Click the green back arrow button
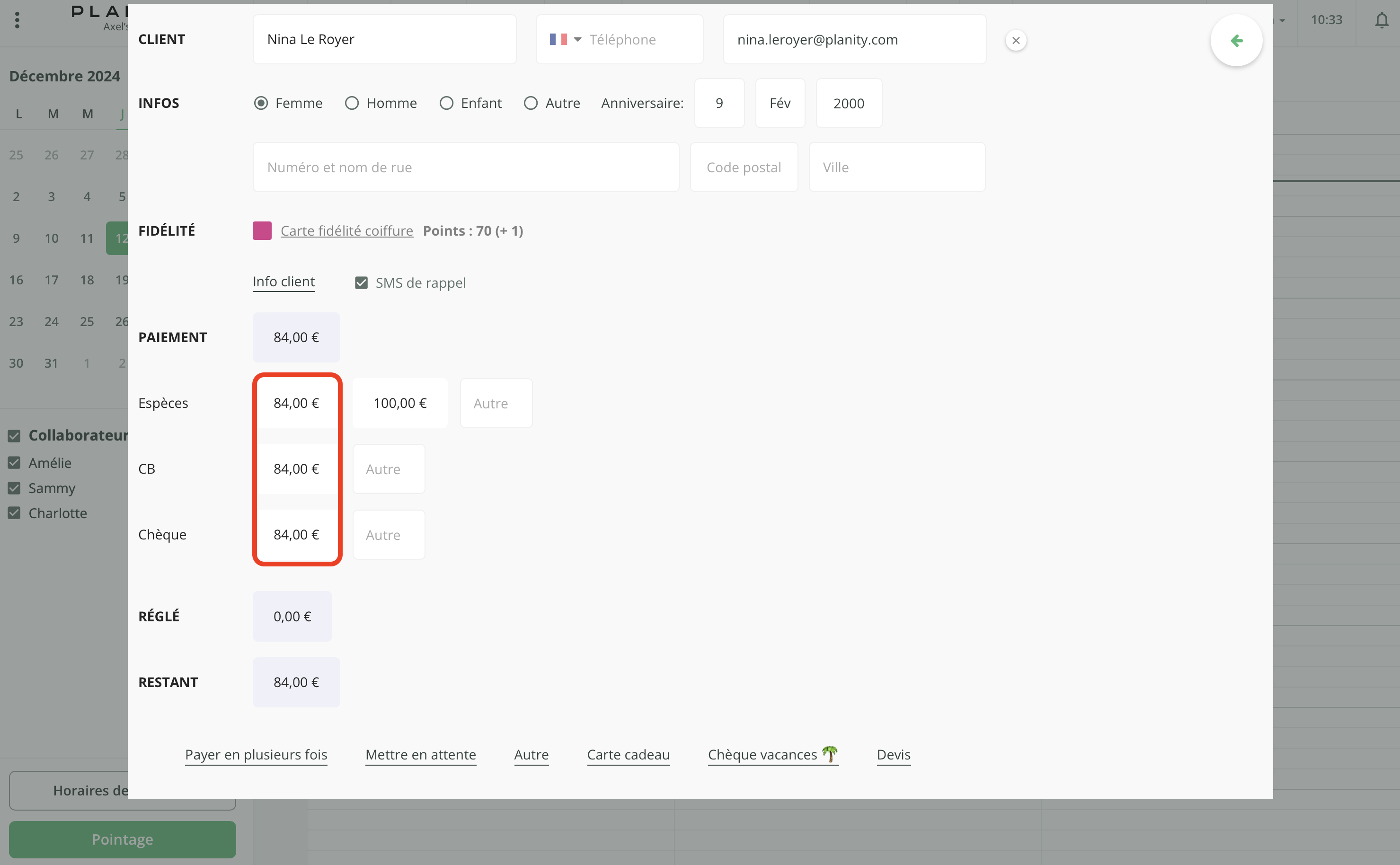 [x=1236, y=41]
